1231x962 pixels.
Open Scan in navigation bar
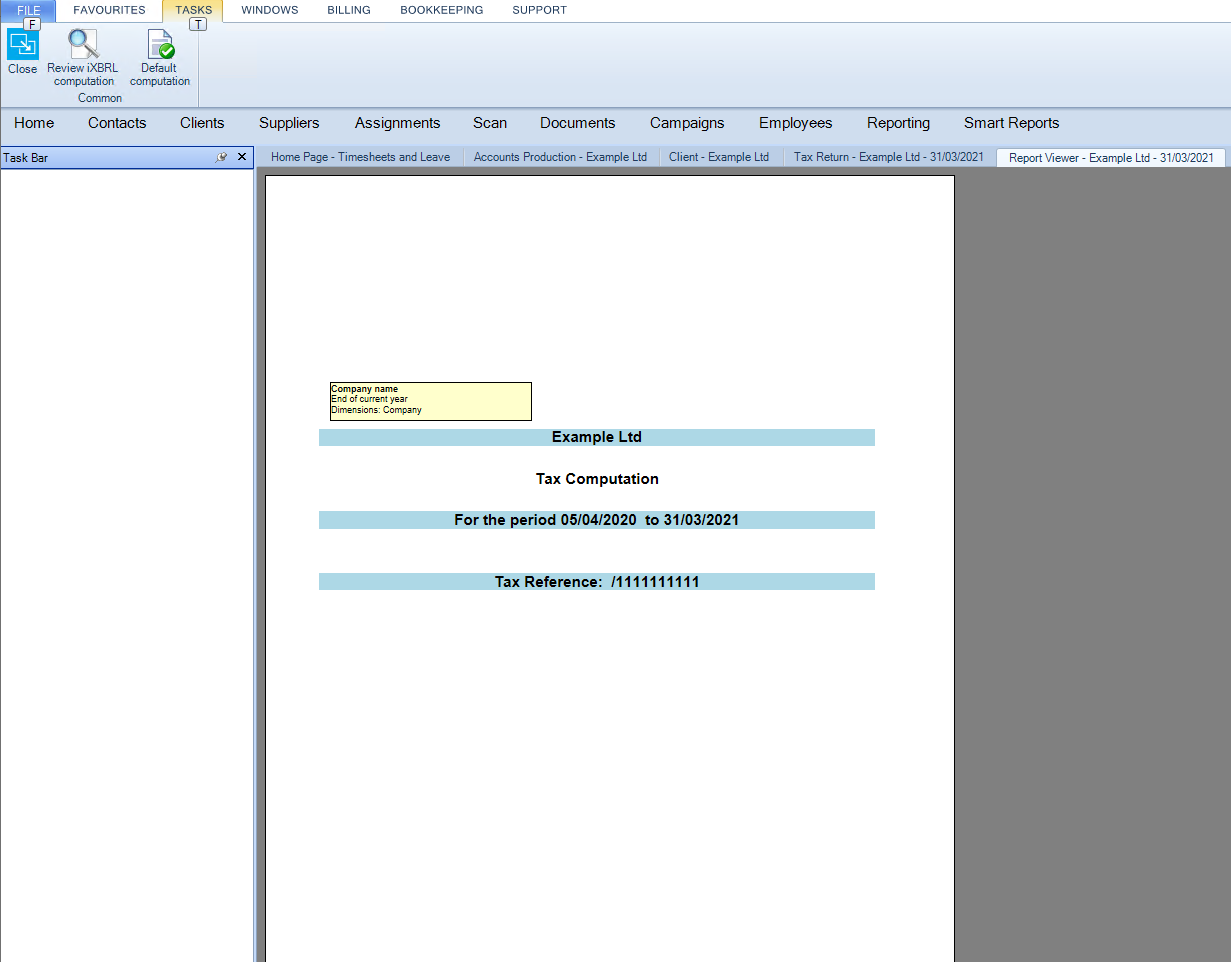[490, 123]
